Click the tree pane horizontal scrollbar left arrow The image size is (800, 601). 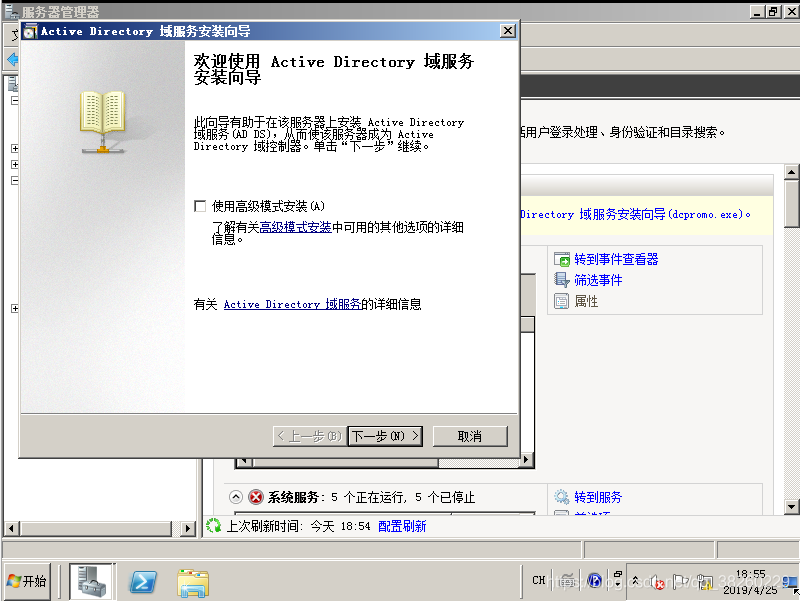[x=11, y=529]
